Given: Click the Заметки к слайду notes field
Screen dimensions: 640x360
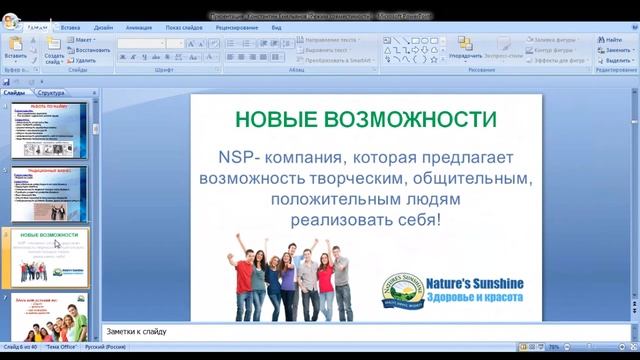Looking at the screenshot, I should point(366,332).
